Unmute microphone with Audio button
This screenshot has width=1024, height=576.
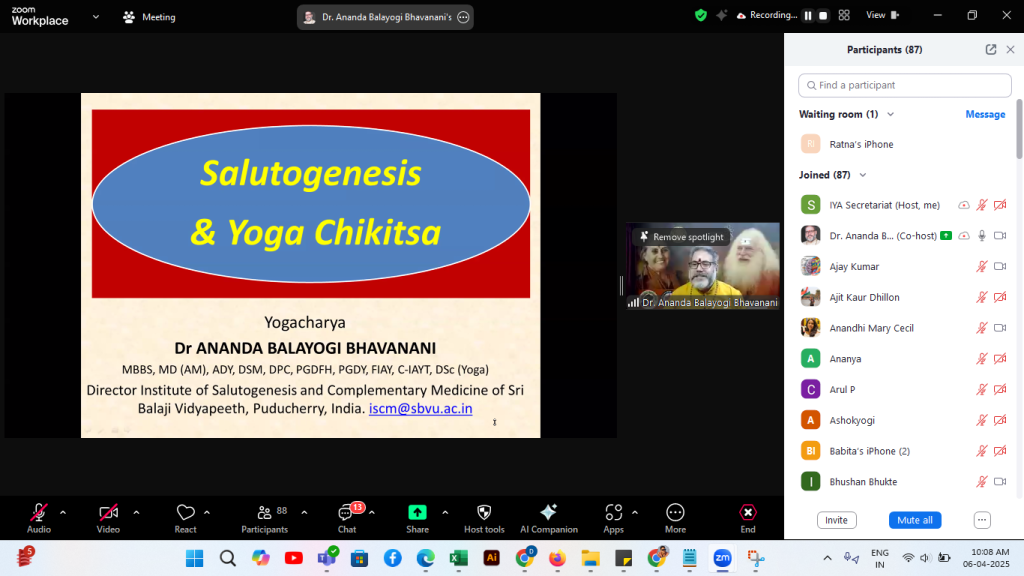point(39,513)
